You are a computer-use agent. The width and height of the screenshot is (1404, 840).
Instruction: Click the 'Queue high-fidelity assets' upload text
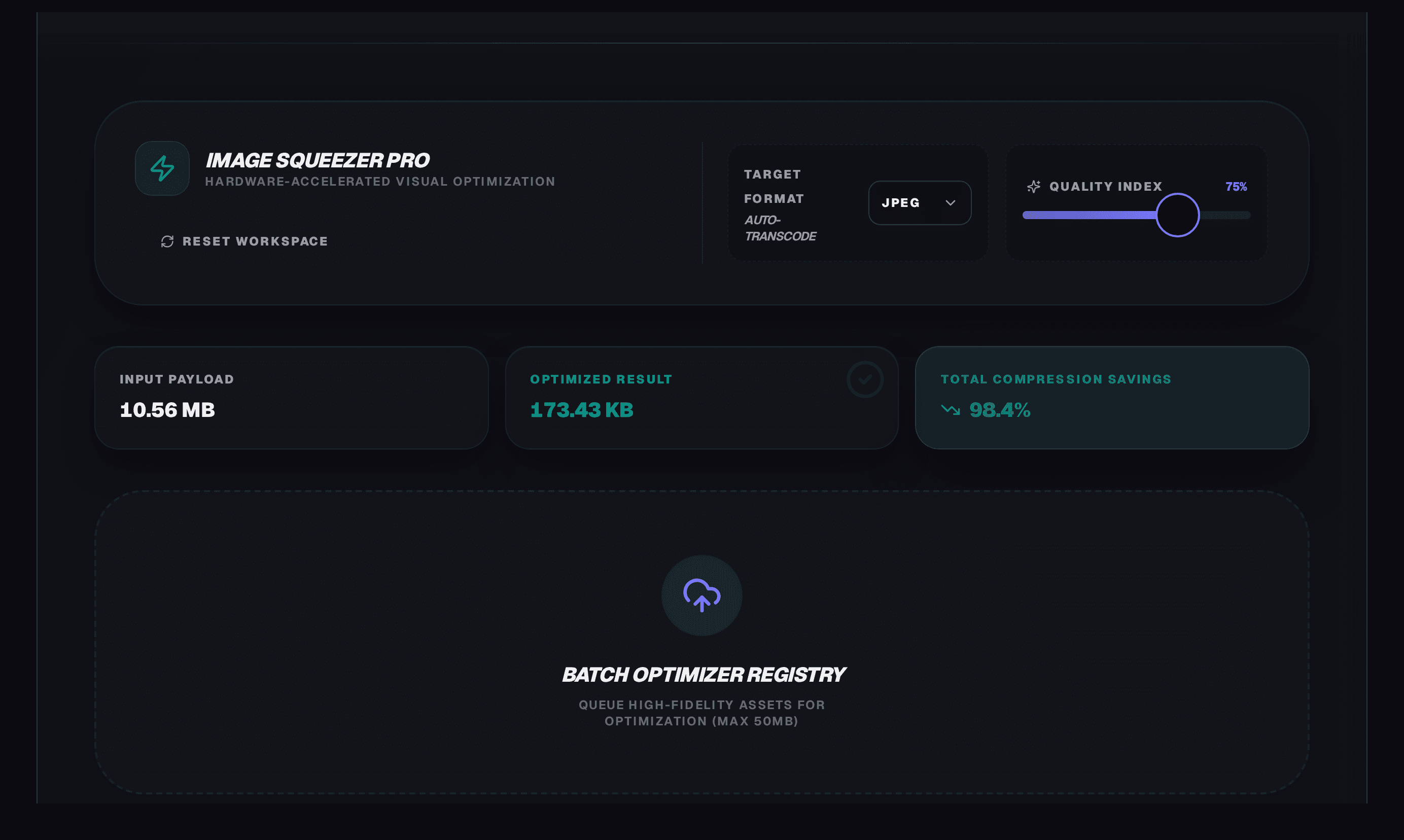tap(701, 713)
